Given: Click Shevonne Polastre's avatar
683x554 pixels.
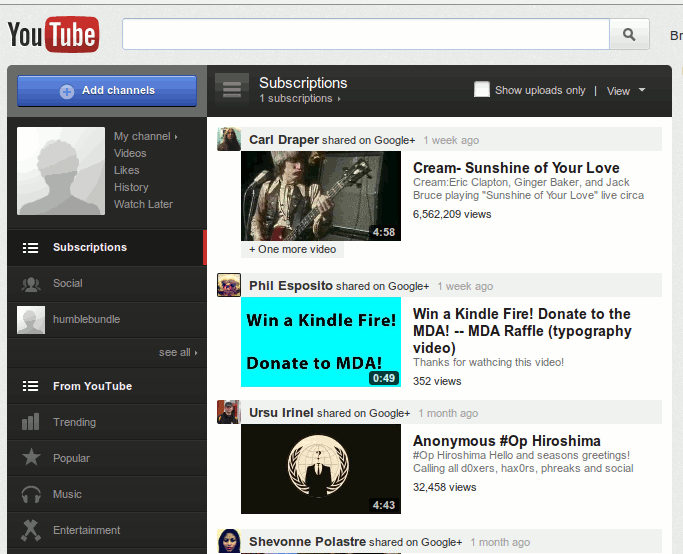Looking at the screenshot, I should click(x=229, y=541).
